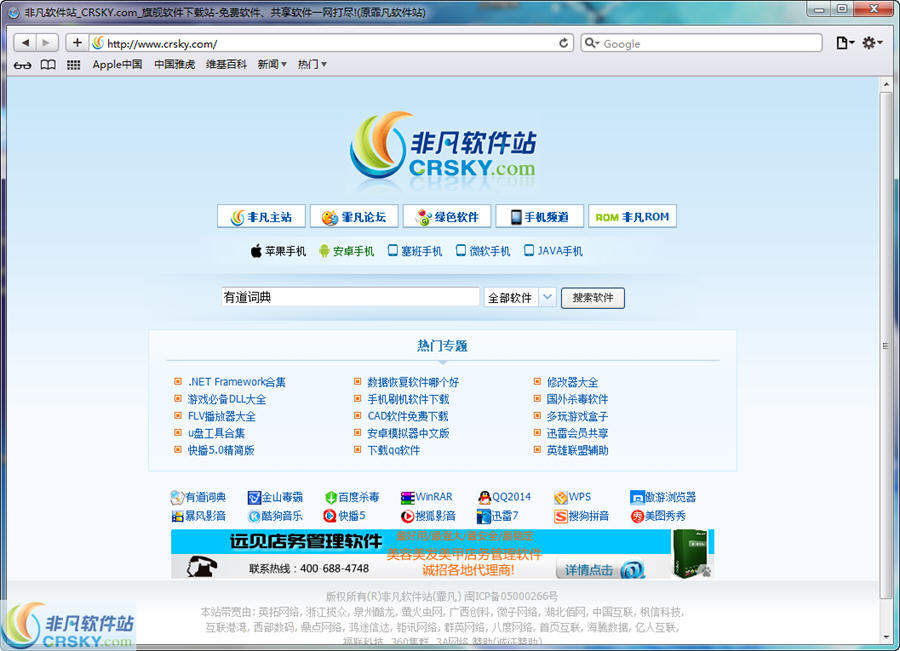Open the 酷狗音乐 icon link
Image resolution: width=900 pixels, height=651 pixels.
(x=275, y=516)
